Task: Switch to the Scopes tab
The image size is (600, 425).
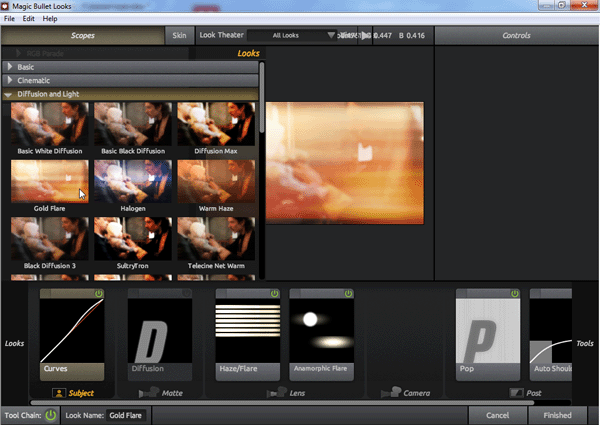Action: (x=83, y=36)
